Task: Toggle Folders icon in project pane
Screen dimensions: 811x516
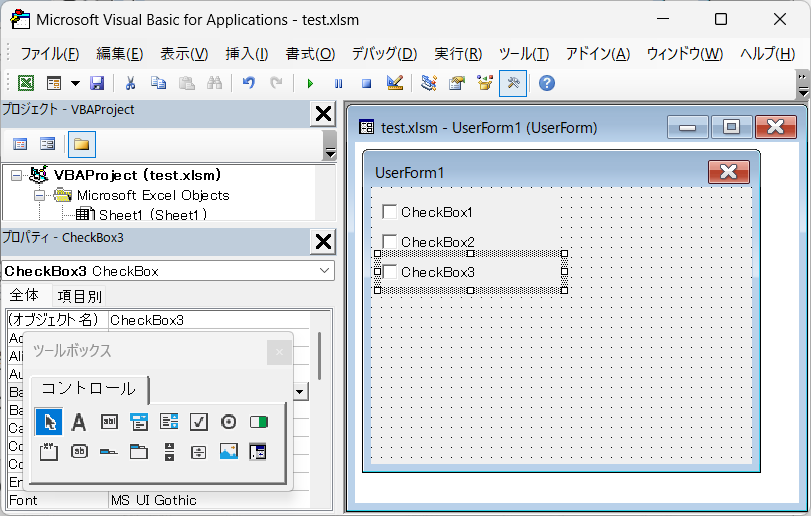Action: tap(82, 144)
